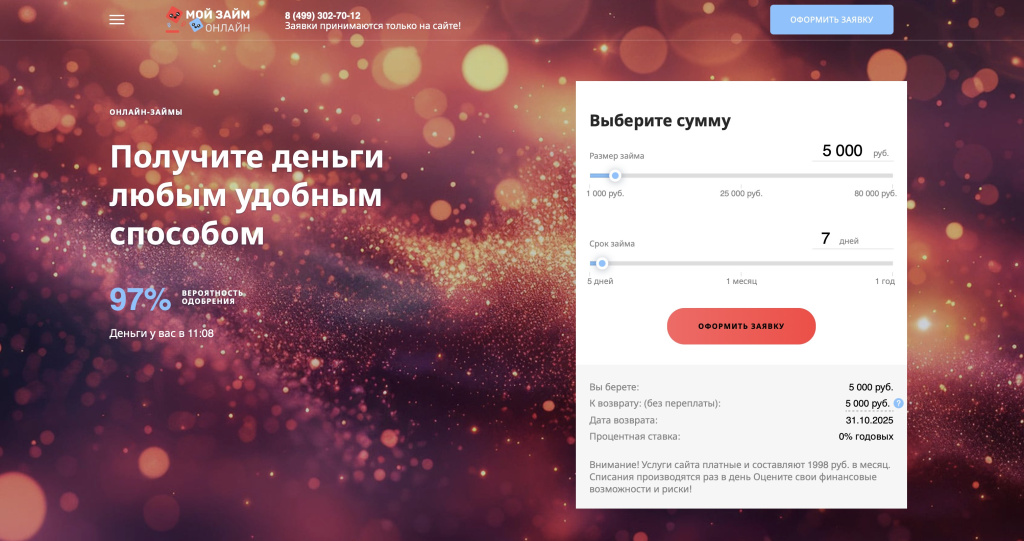
Task: Click the 25 000 руб. slider label
Action: coord(741,193)
